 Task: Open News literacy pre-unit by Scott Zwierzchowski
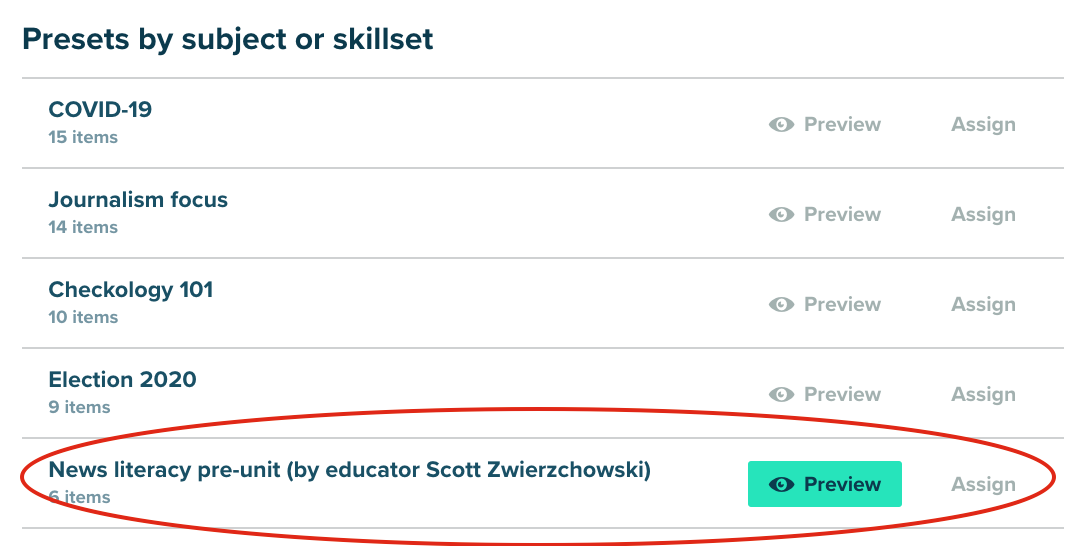coord(349,470)
